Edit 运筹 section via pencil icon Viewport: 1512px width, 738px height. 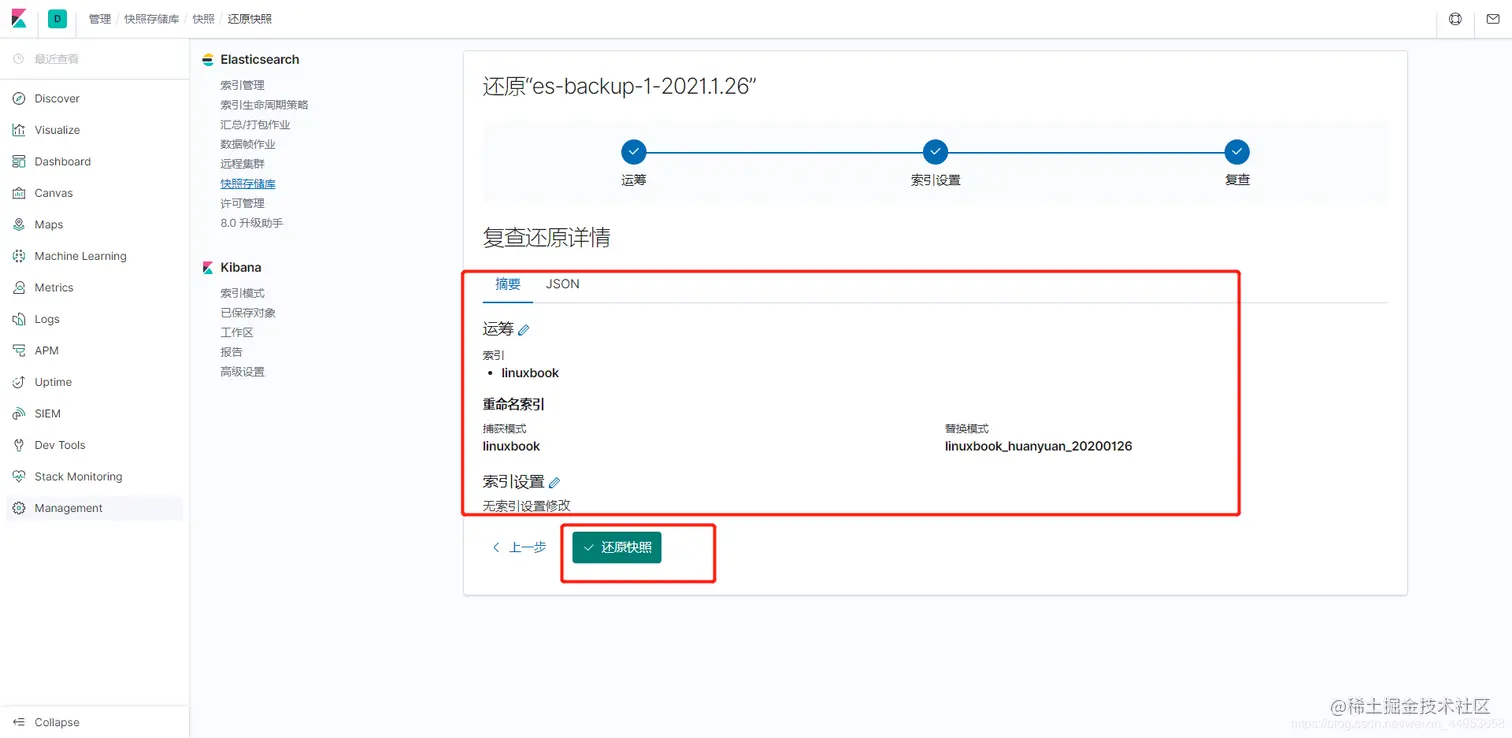click(x=524, y=330)
